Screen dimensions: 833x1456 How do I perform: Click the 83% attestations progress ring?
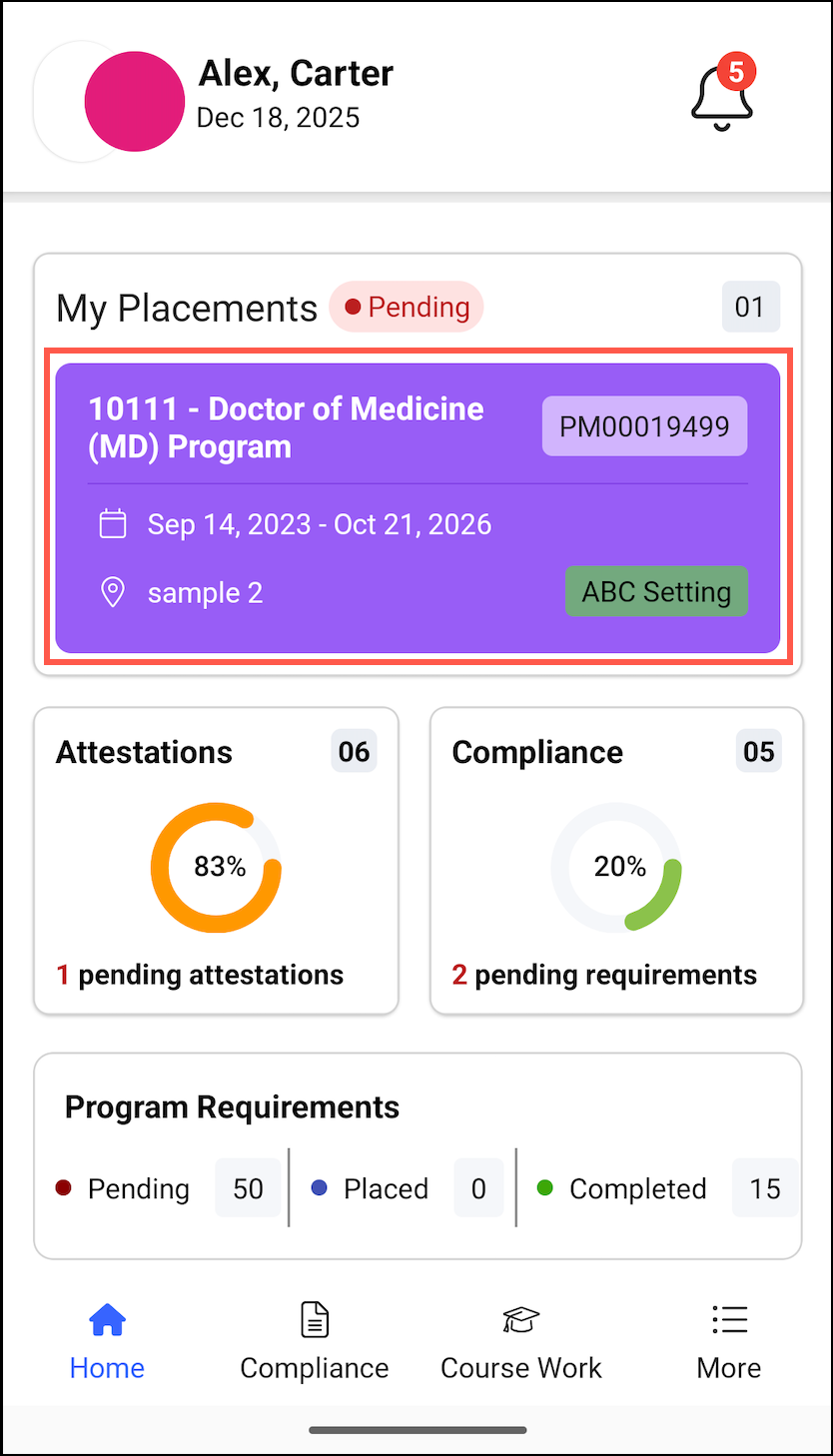[x=216, y=867]
